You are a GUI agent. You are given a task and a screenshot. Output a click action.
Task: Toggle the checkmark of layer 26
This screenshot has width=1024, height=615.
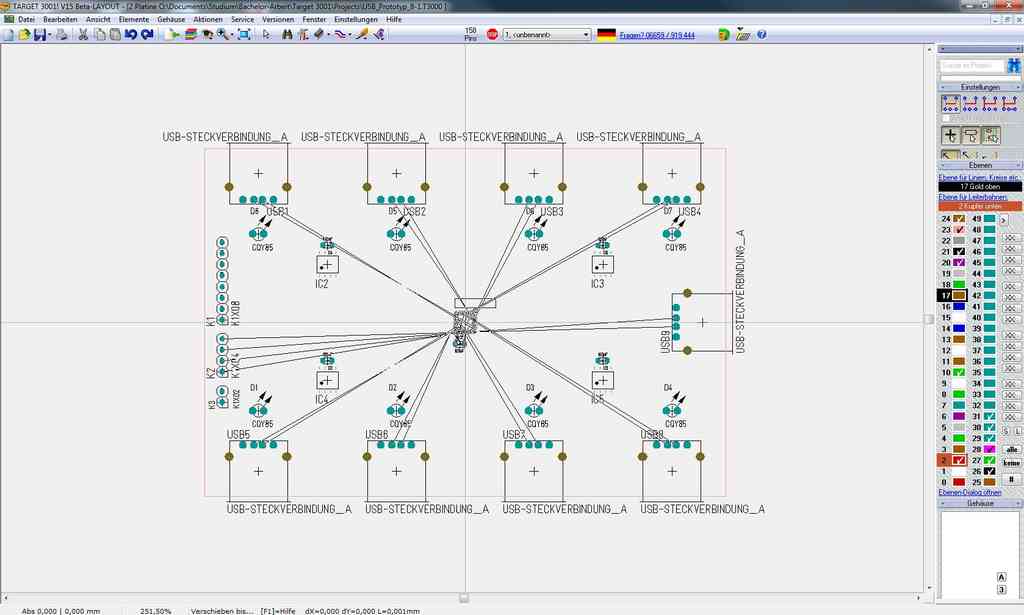(x=989, y=471)
